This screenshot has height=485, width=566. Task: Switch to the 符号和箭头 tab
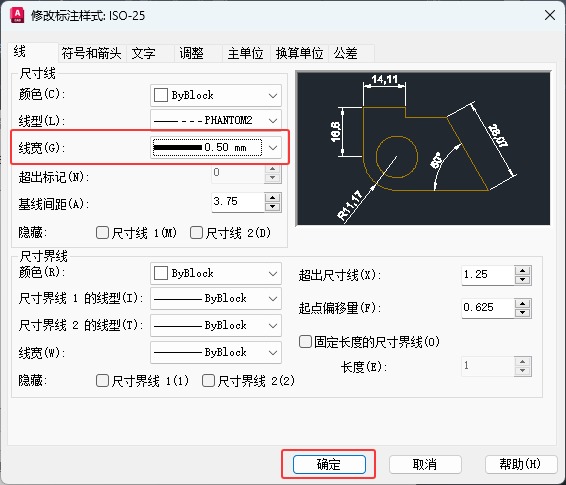click(x=91, y=53)
